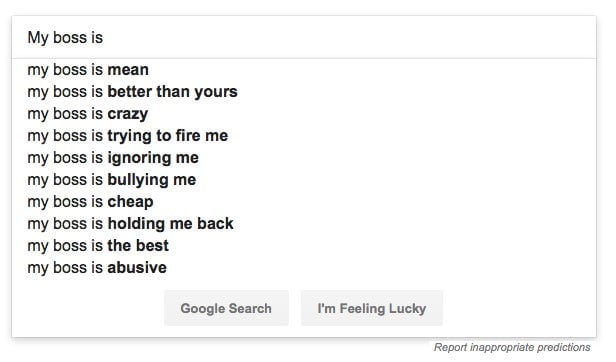Focus the search box containing 'My boss is'
This screenshot has width=616, height=362.
(304, 38)
